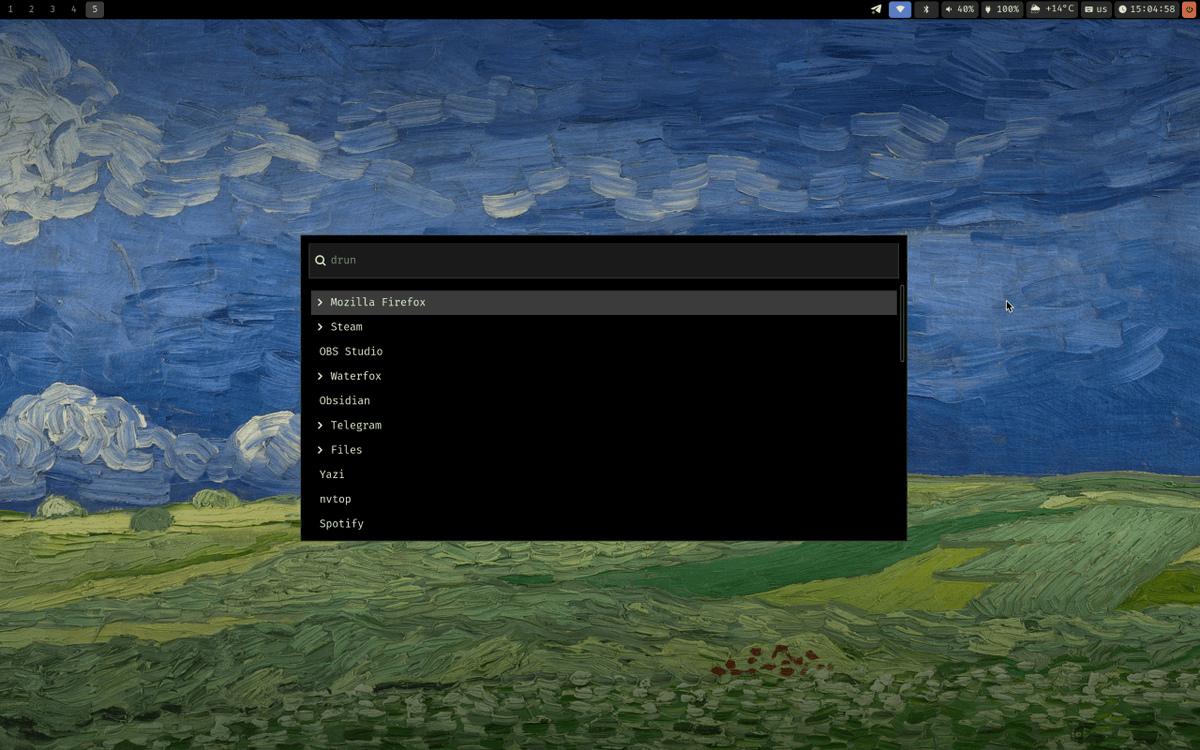Expand the Mozilla Firefox entry actions
The width and height of the screenshot is (1200, 750).
click(319, 301)
